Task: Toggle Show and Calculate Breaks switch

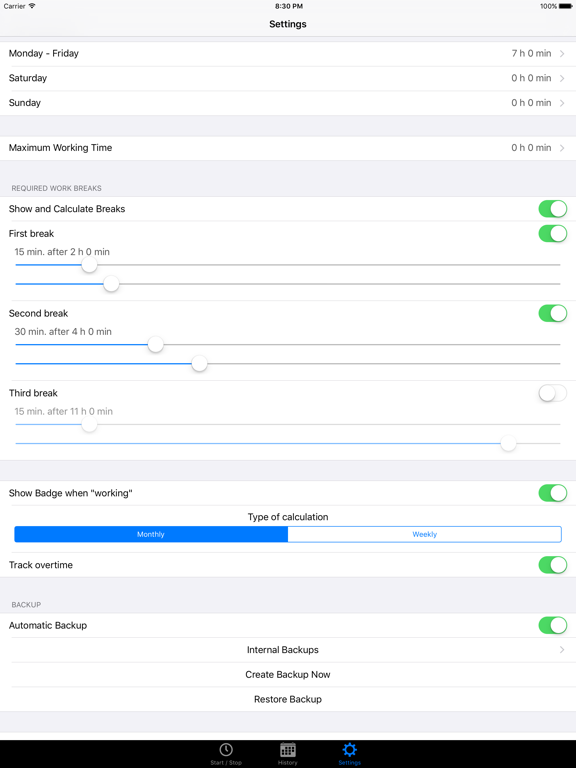Action: point(552,209)
